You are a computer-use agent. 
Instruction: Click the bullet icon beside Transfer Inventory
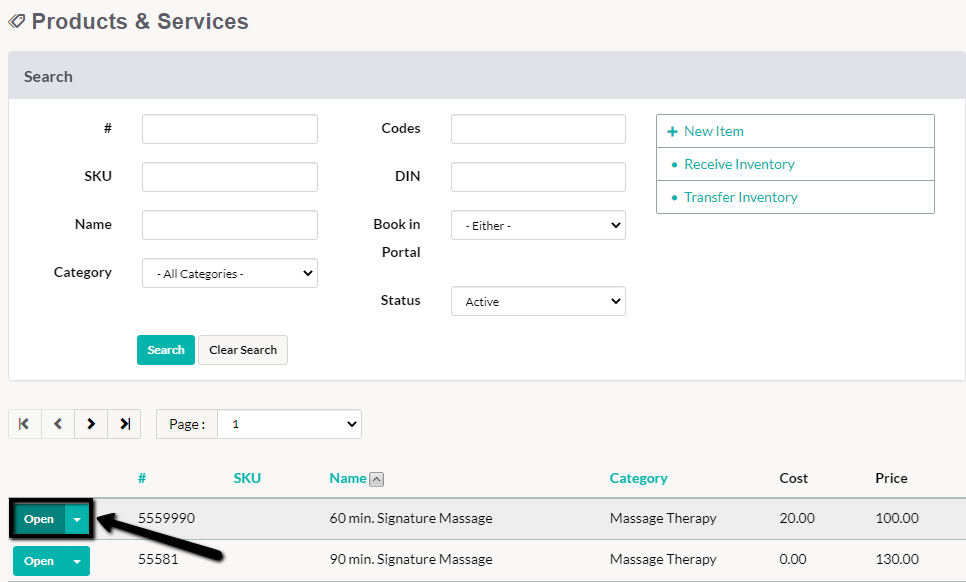click(672, 197)
